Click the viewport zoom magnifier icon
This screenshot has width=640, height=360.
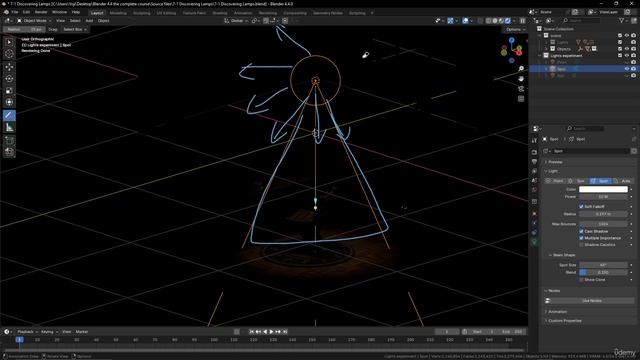tap(521, 69)
